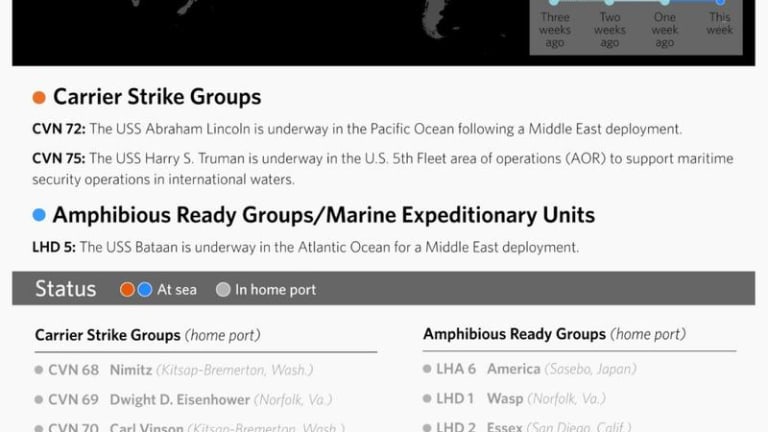Click '(Norfolk, Va.)' home port for Eisenhower
Image resolution: width=768 pixels, height=432 pixels.
(x=293, y=400)
